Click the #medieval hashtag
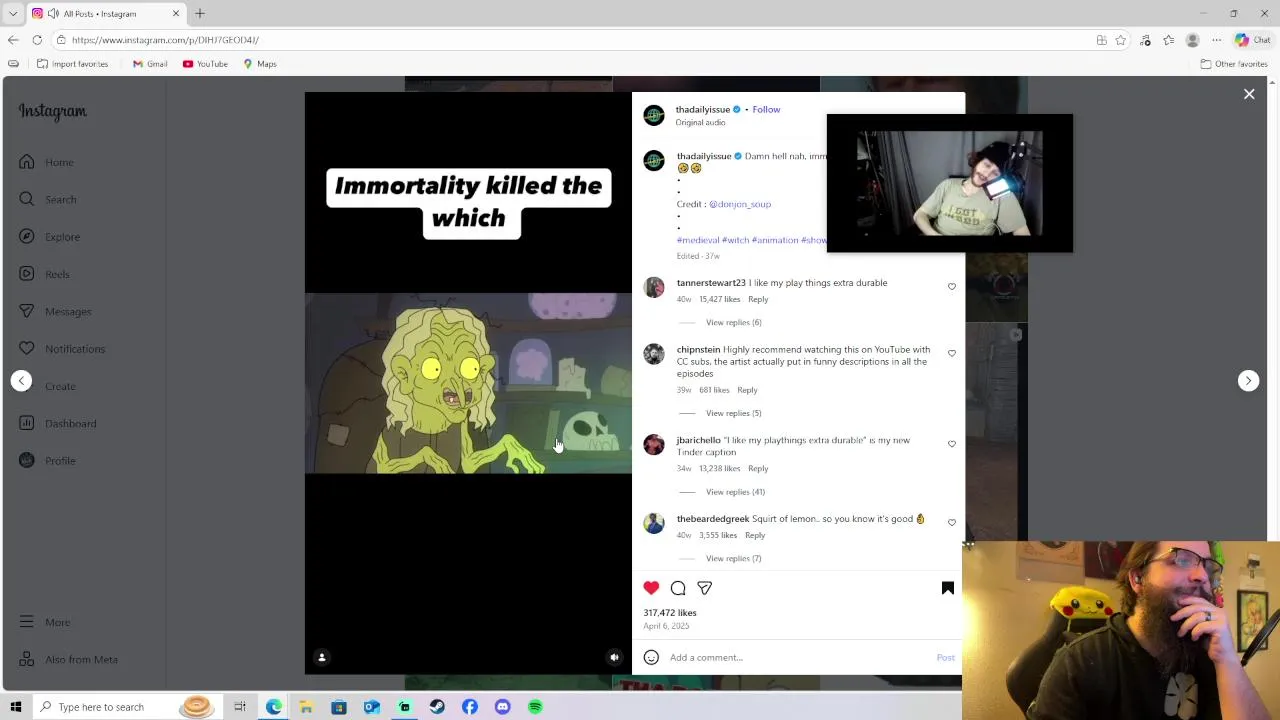This screenshot has height=720, width=1280. (x=698, y=240)
